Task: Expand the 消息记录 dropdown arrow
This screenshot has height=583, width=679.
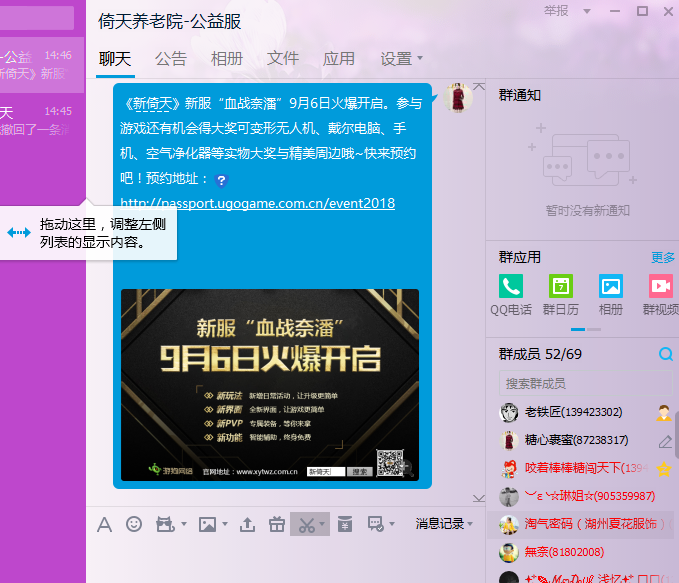Action: pos(470,524)
